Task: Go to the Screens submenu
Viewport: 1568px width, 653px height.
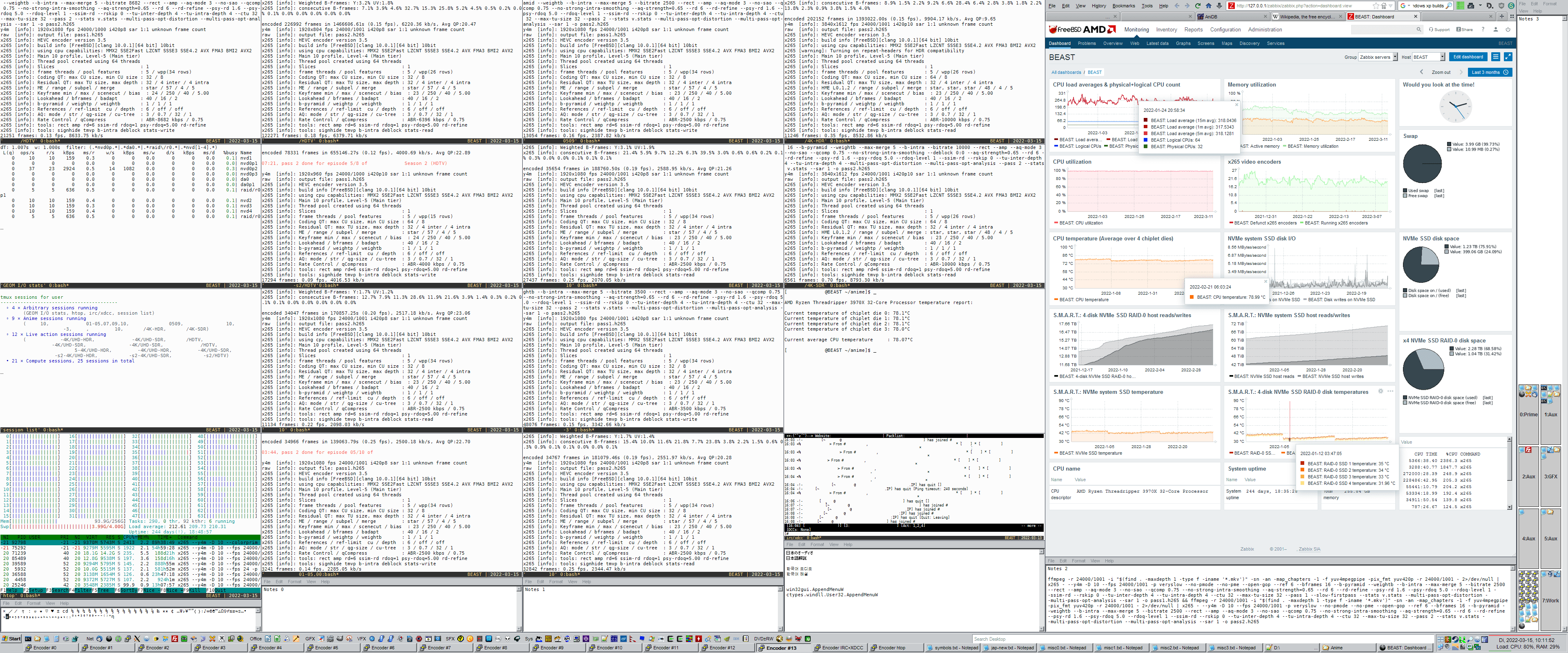Action: 1207,44
